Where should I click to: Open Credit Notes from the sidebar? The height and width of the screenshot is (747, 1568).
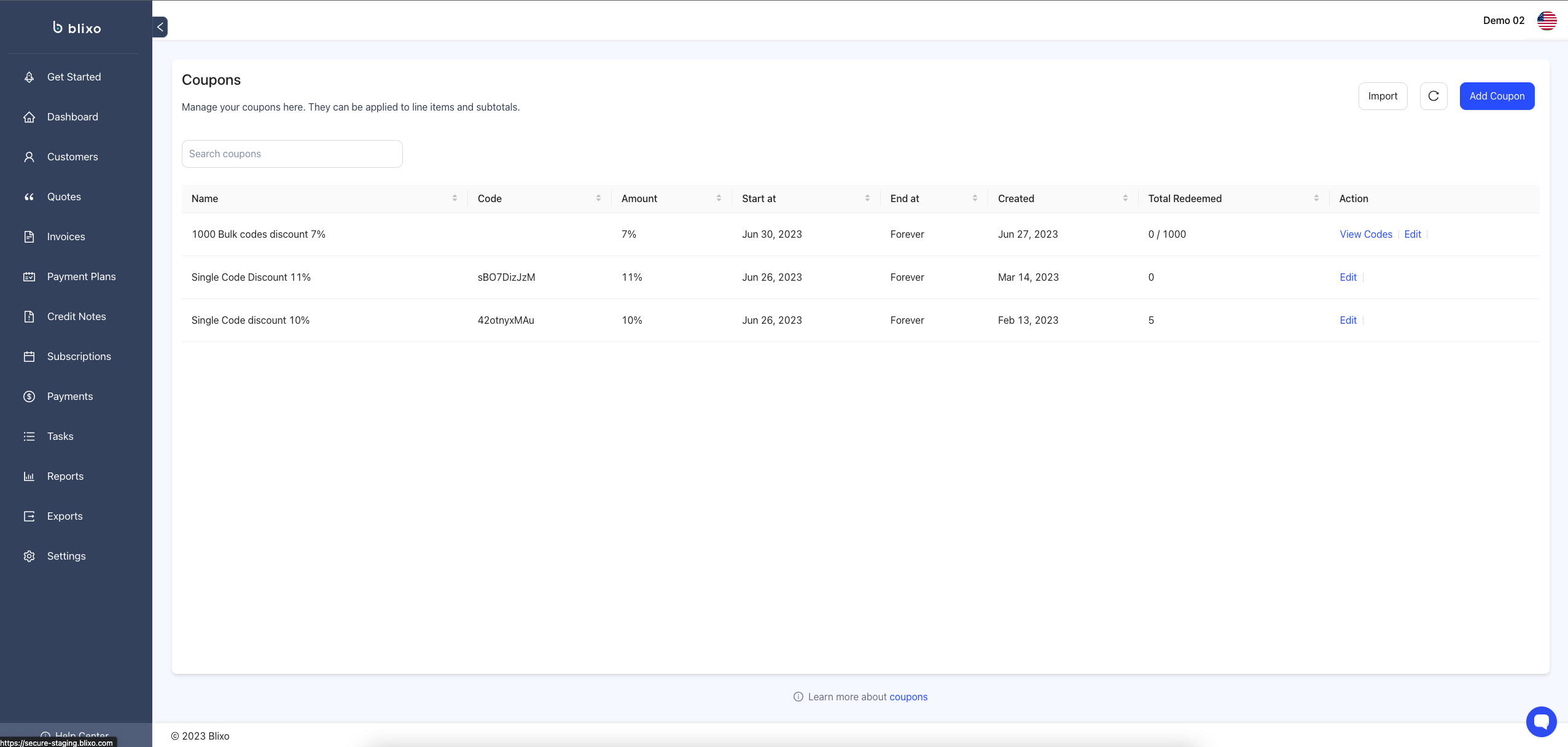tap(76, 316)
